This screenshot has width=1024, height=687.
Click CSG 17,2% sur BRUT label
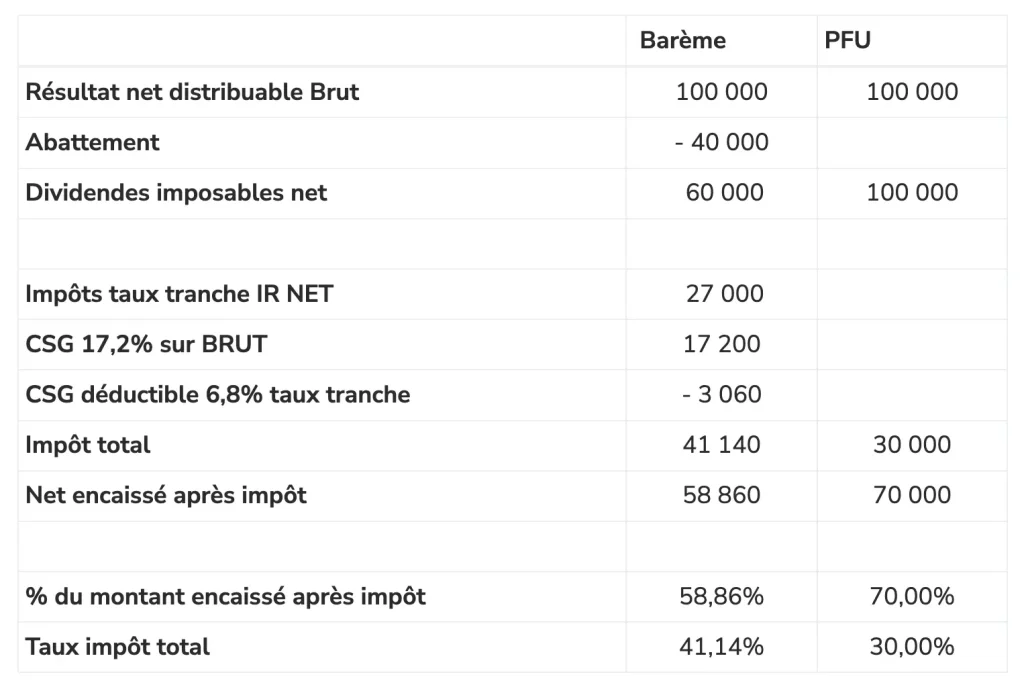click(146, 344)
